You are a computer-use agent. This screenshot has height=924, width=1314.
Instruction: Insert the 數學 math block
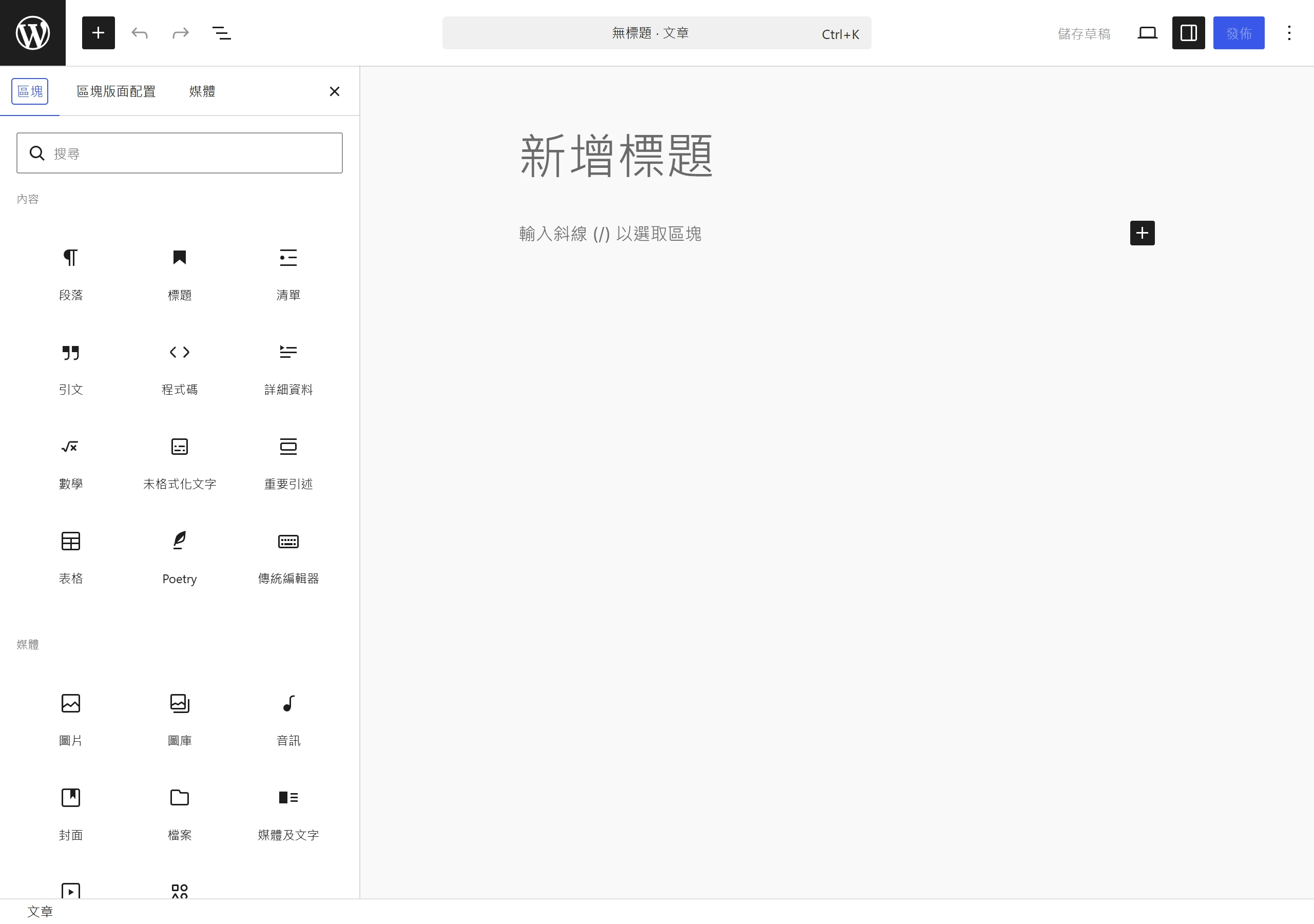(71, 464)
